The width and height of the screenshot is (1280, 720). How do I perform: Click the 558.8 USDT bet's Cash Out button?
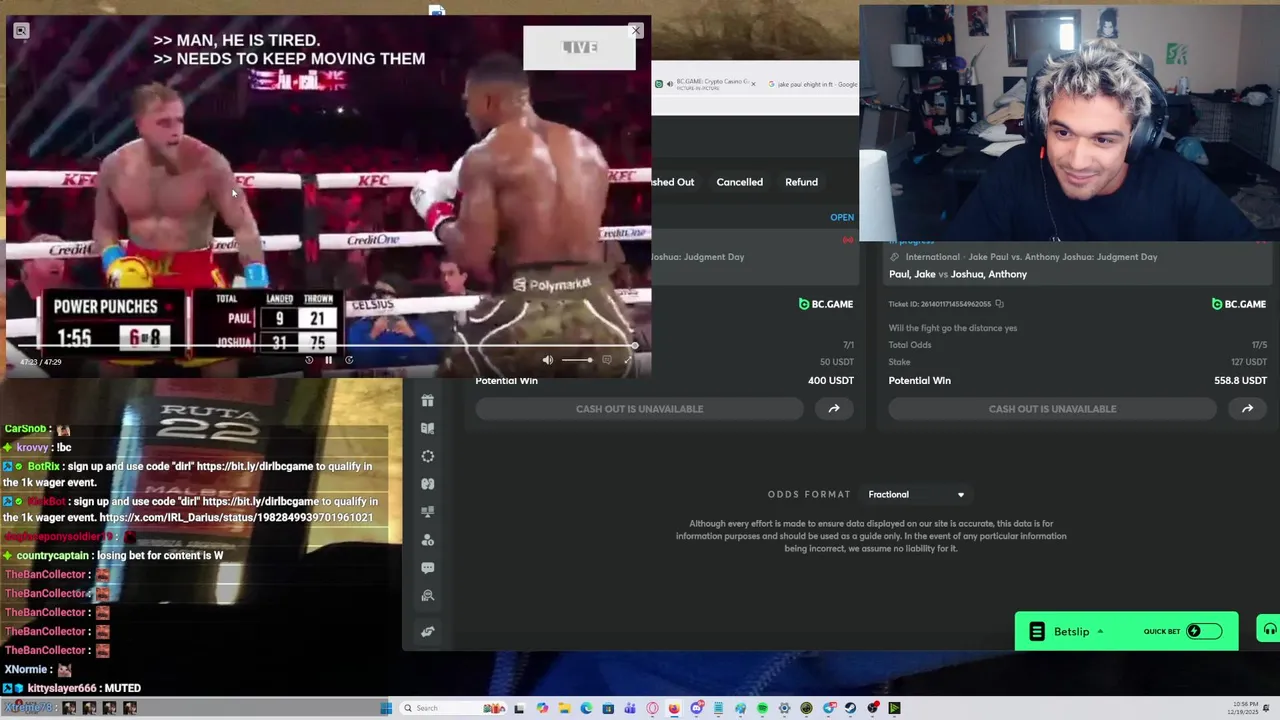click(1052, 409)
